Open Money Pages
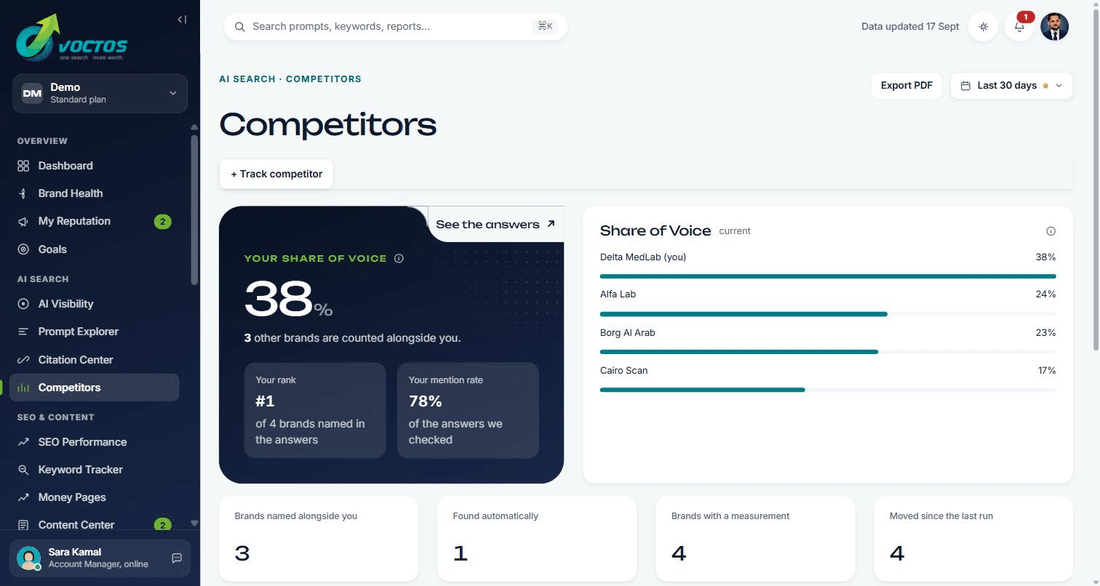The width and height of the screenshot is (1100, 586). (94, 497)
